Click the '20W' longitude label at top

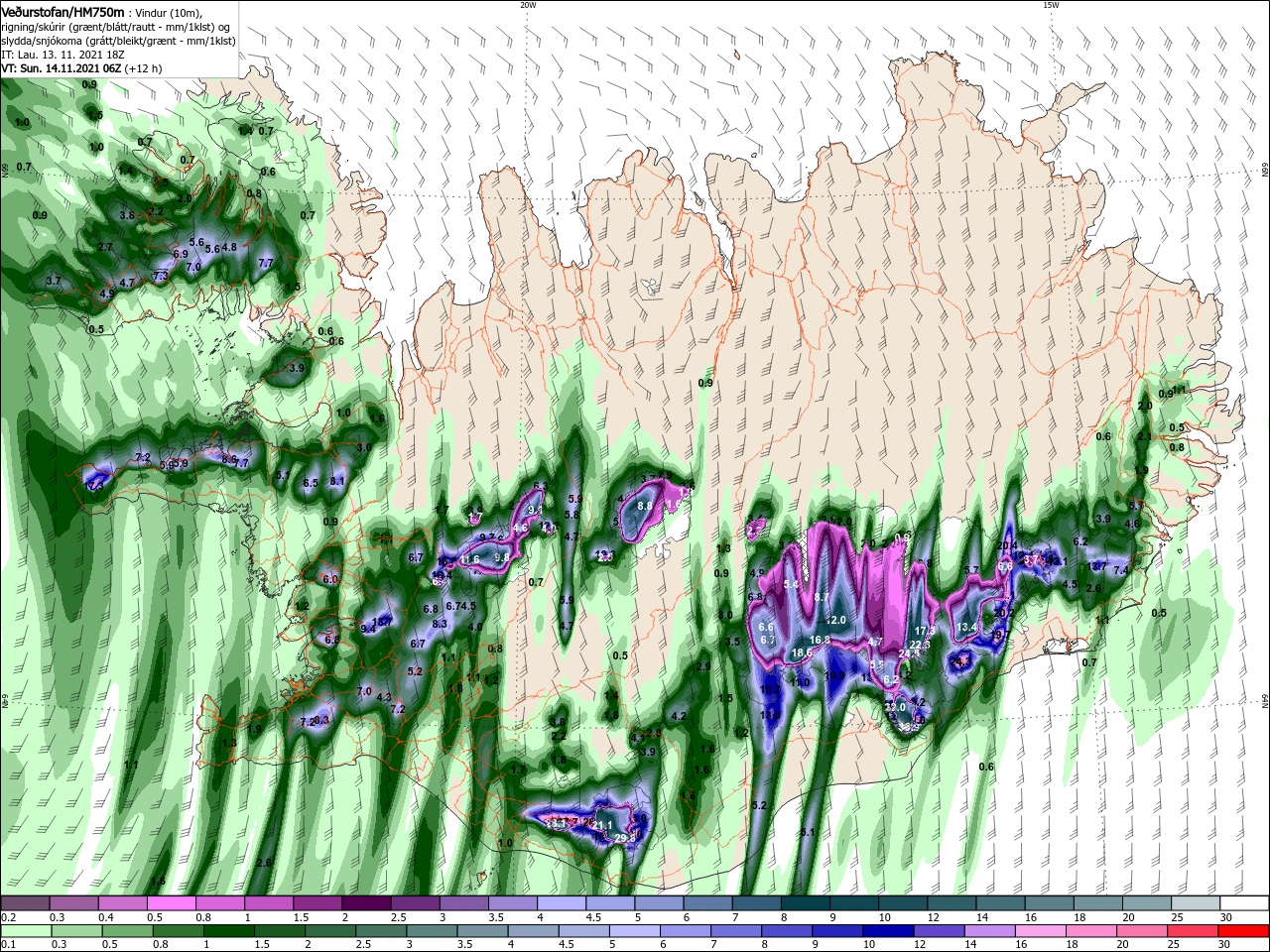528,5
